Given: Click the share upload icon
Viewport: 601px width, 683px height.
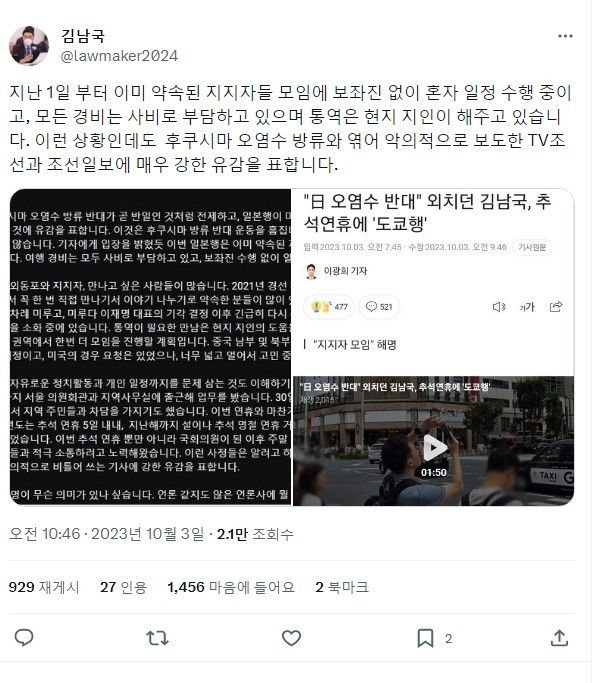Looking at the screenshot, I should pos(559,638).
